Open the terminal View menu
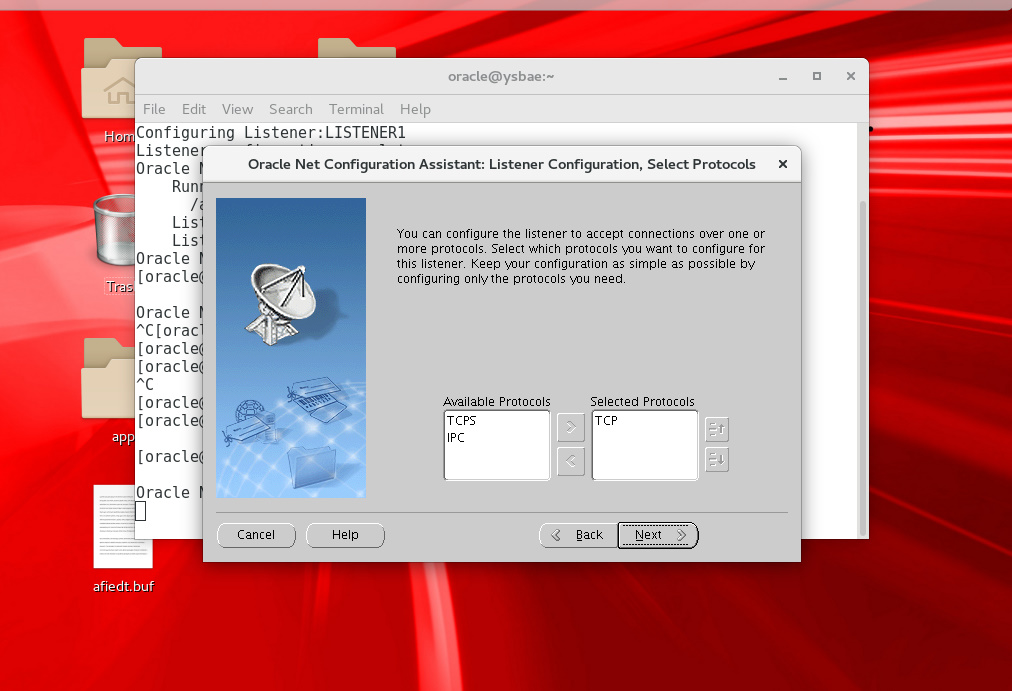1012x691 pixels. (238, 109)
